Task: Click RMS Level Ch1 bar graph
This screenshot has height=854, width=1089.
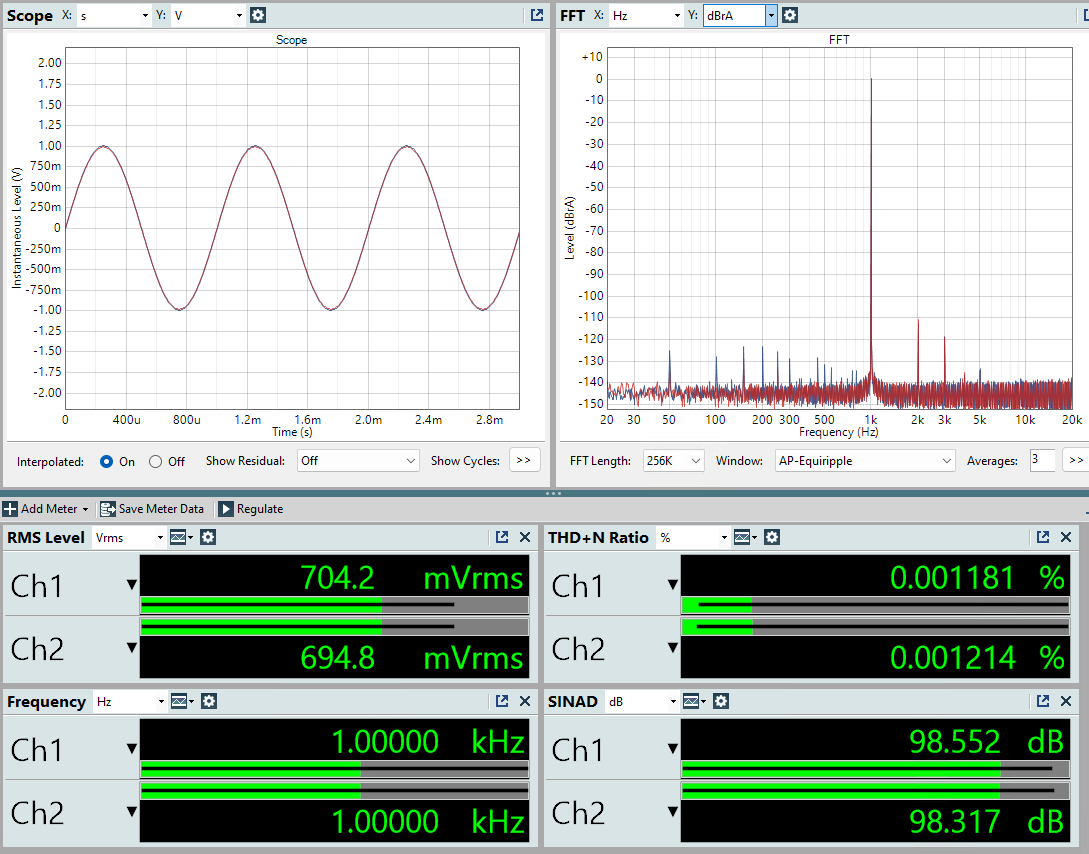Action: click(x=334, y=605)
